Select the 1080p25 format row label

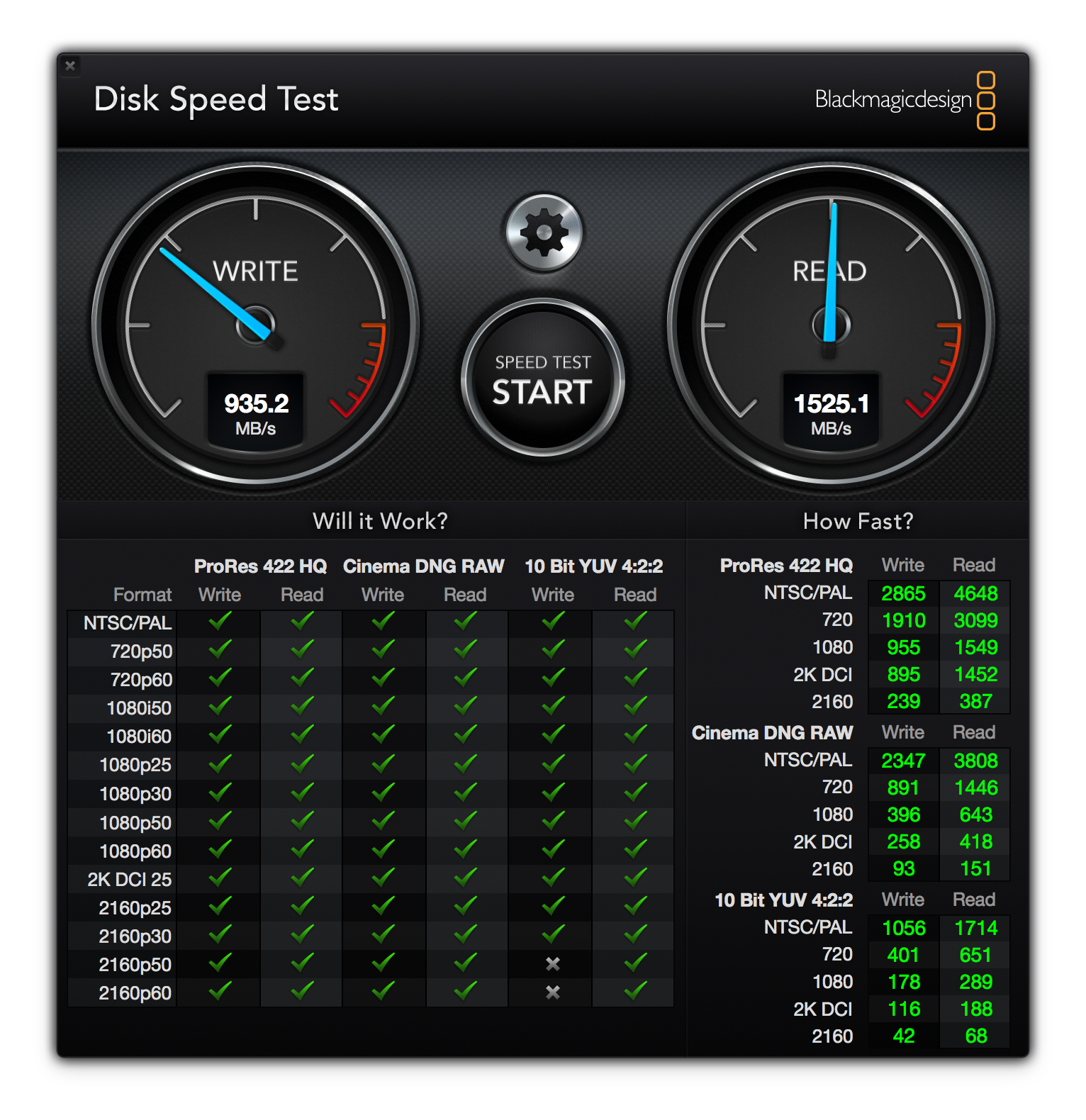(x=135, y=765)
